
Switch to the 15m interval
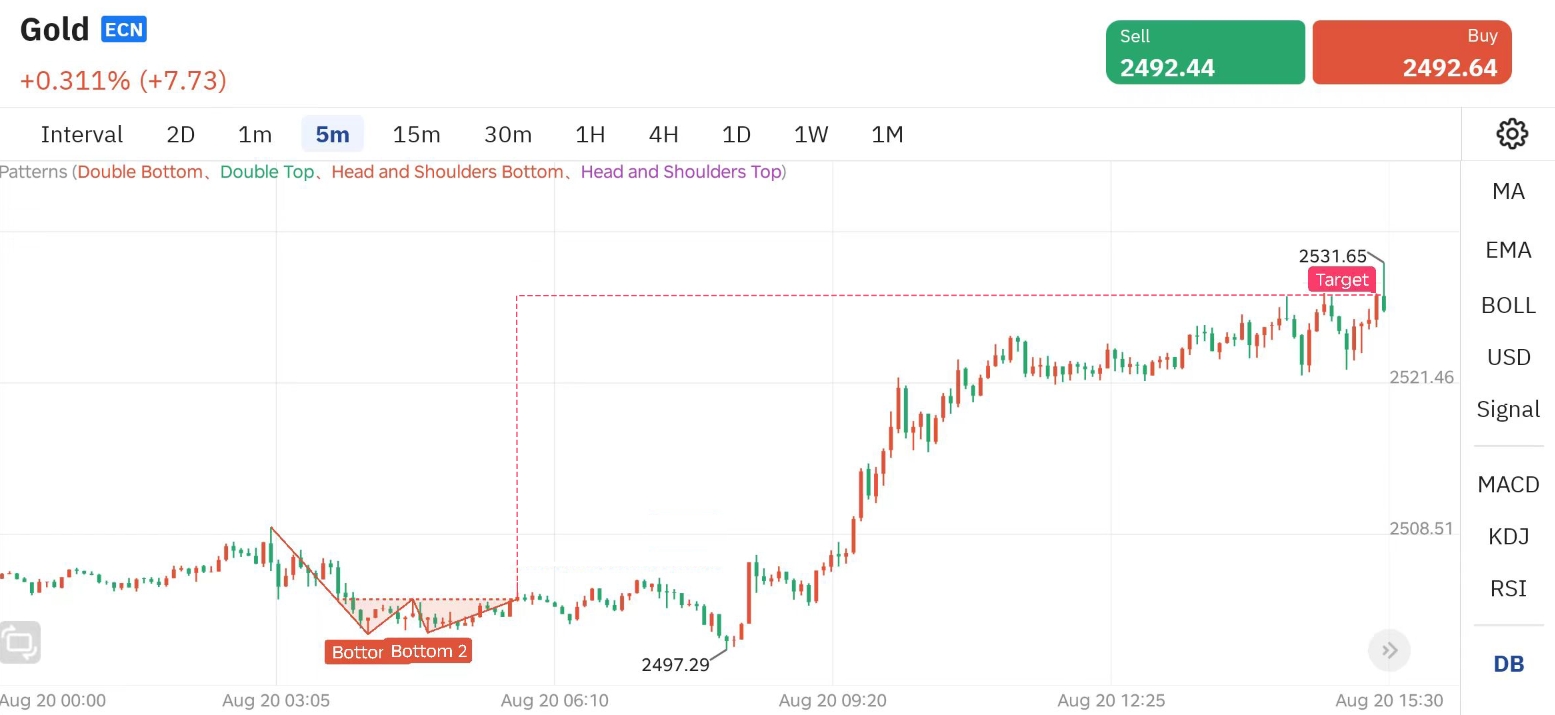416,134
